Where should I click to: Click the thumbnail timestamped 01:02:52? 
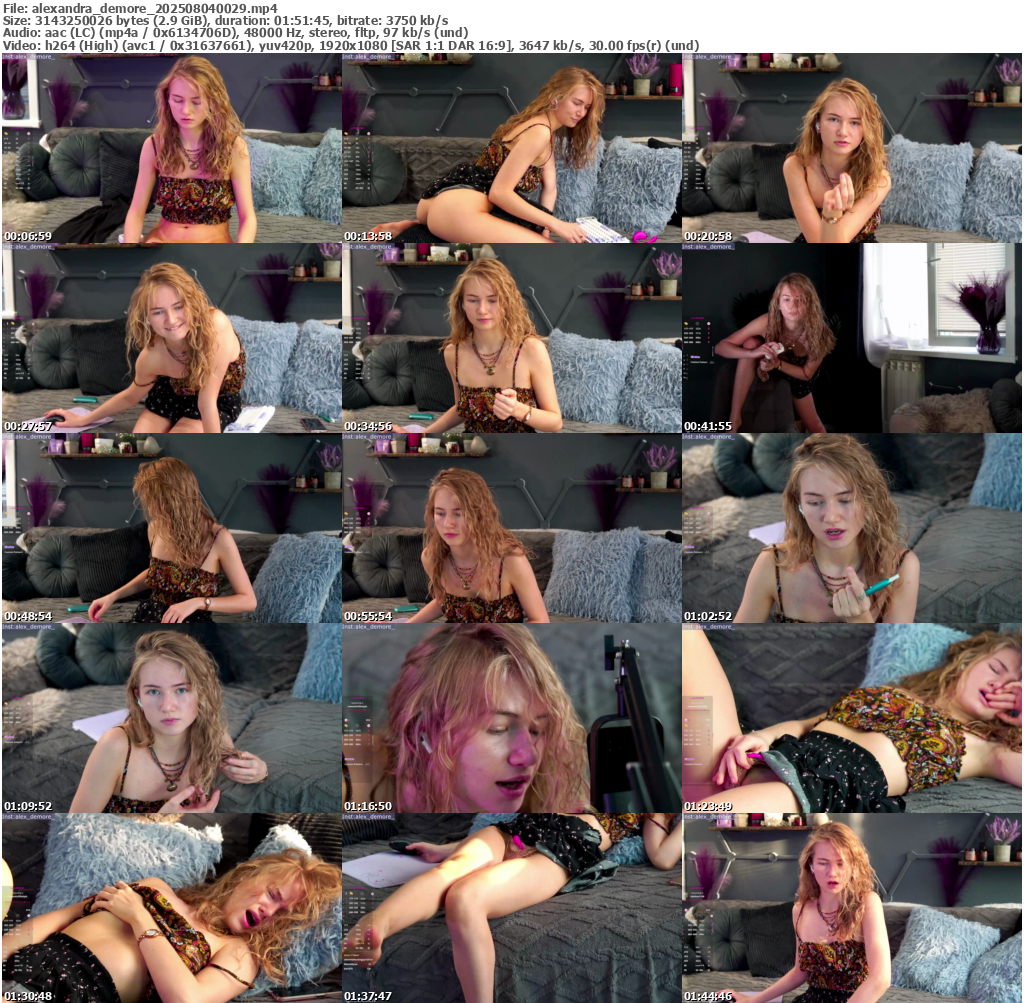click(x=851, y=528)
